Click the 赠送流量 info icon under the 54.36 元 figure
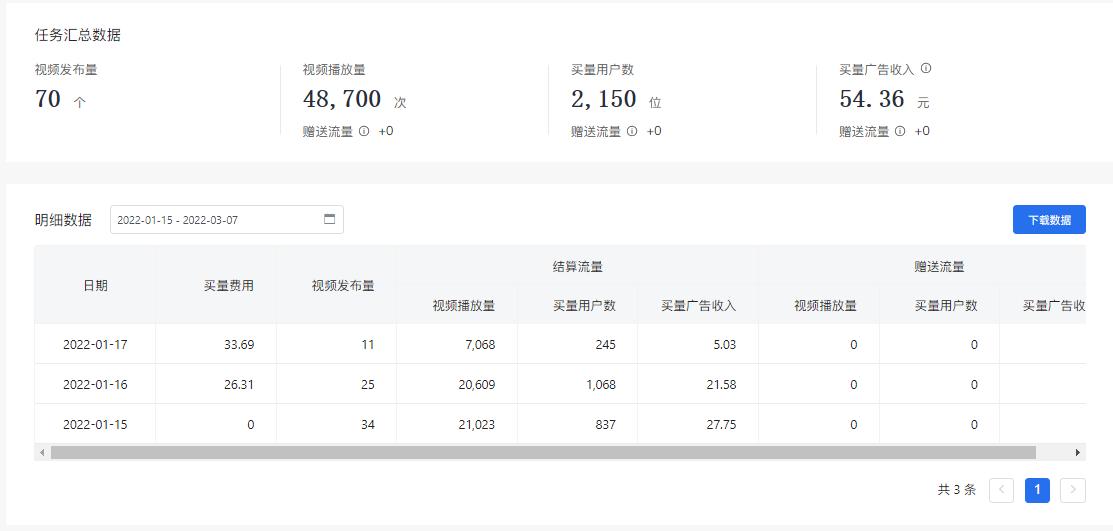 900,131
